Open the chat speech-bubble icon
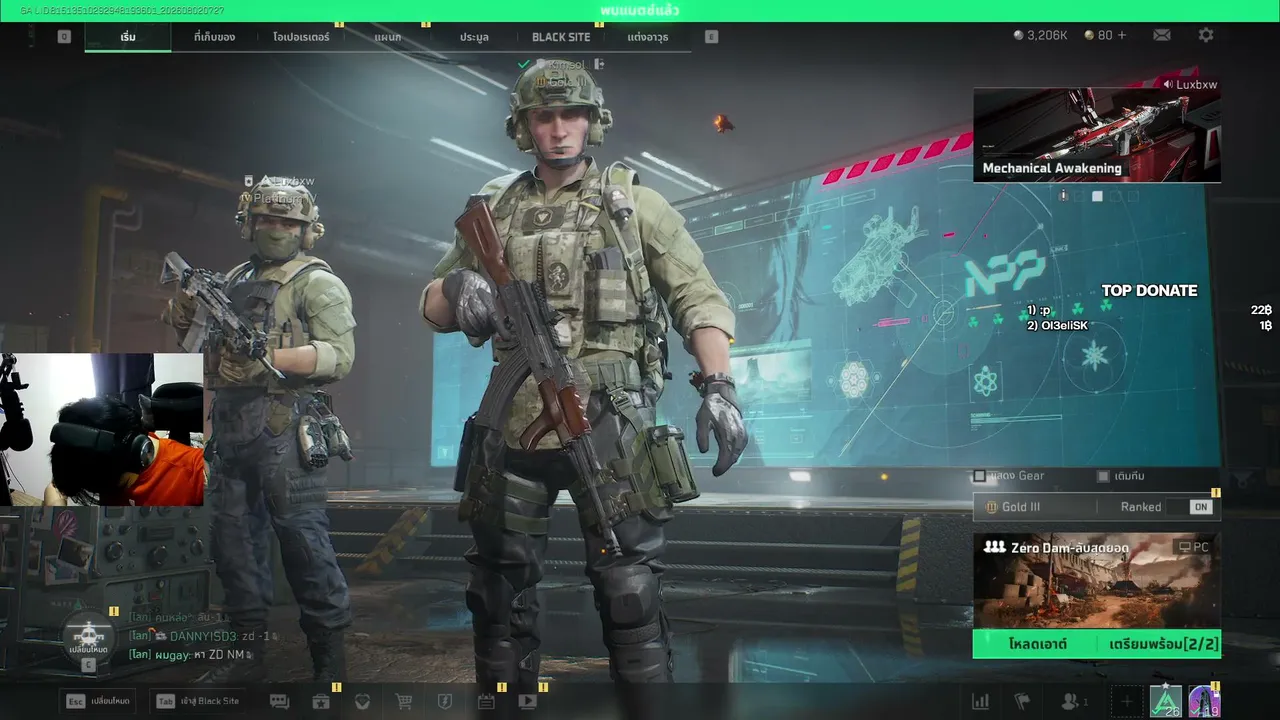Screen dimensions: 1280x720 [x=279, y=702]
